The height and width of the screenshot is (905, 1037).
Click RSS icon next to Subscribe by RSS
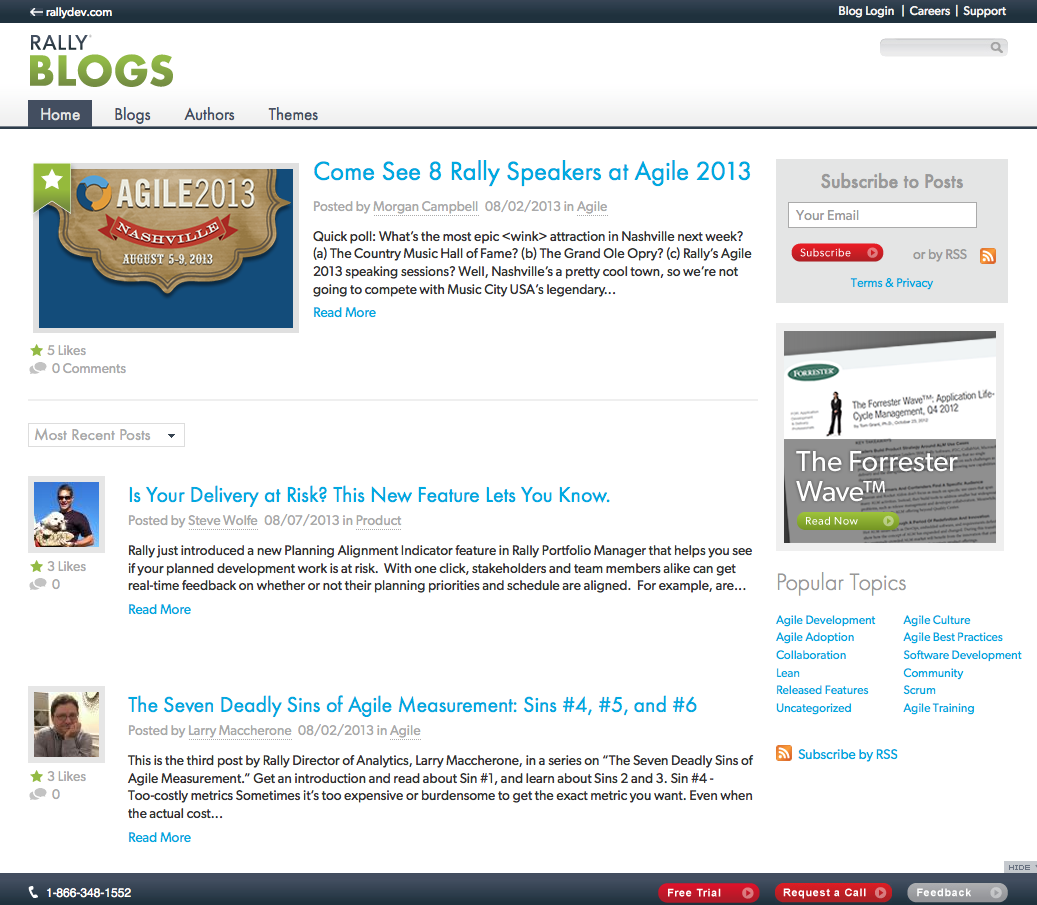pos(784,754)
